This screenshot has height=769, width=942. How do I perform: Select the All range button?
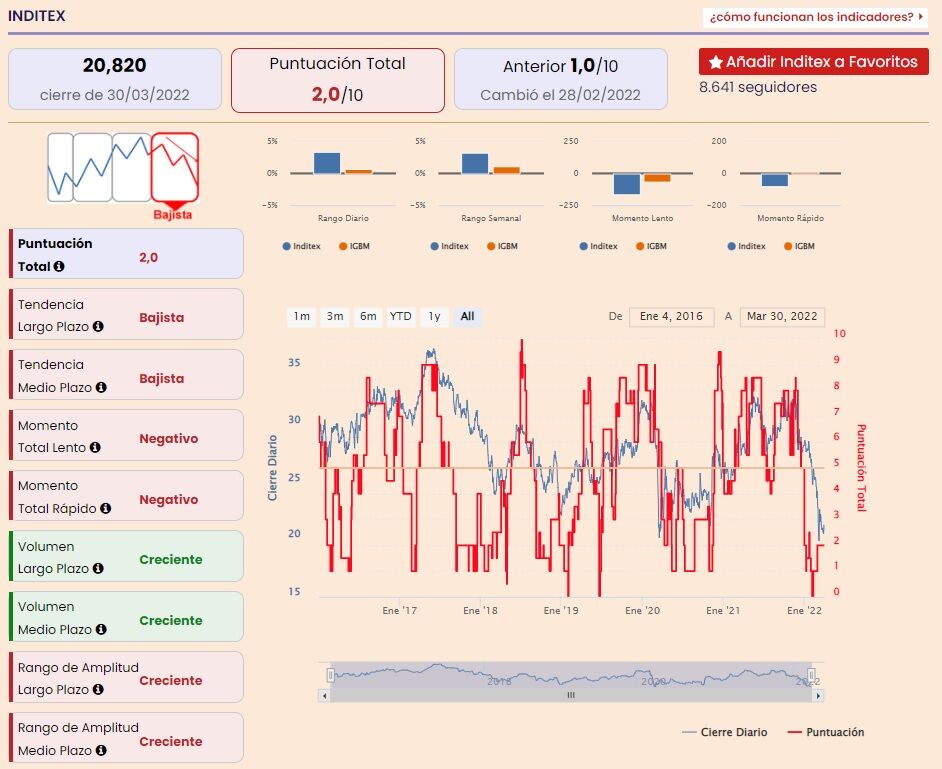(x=467, y=317)
